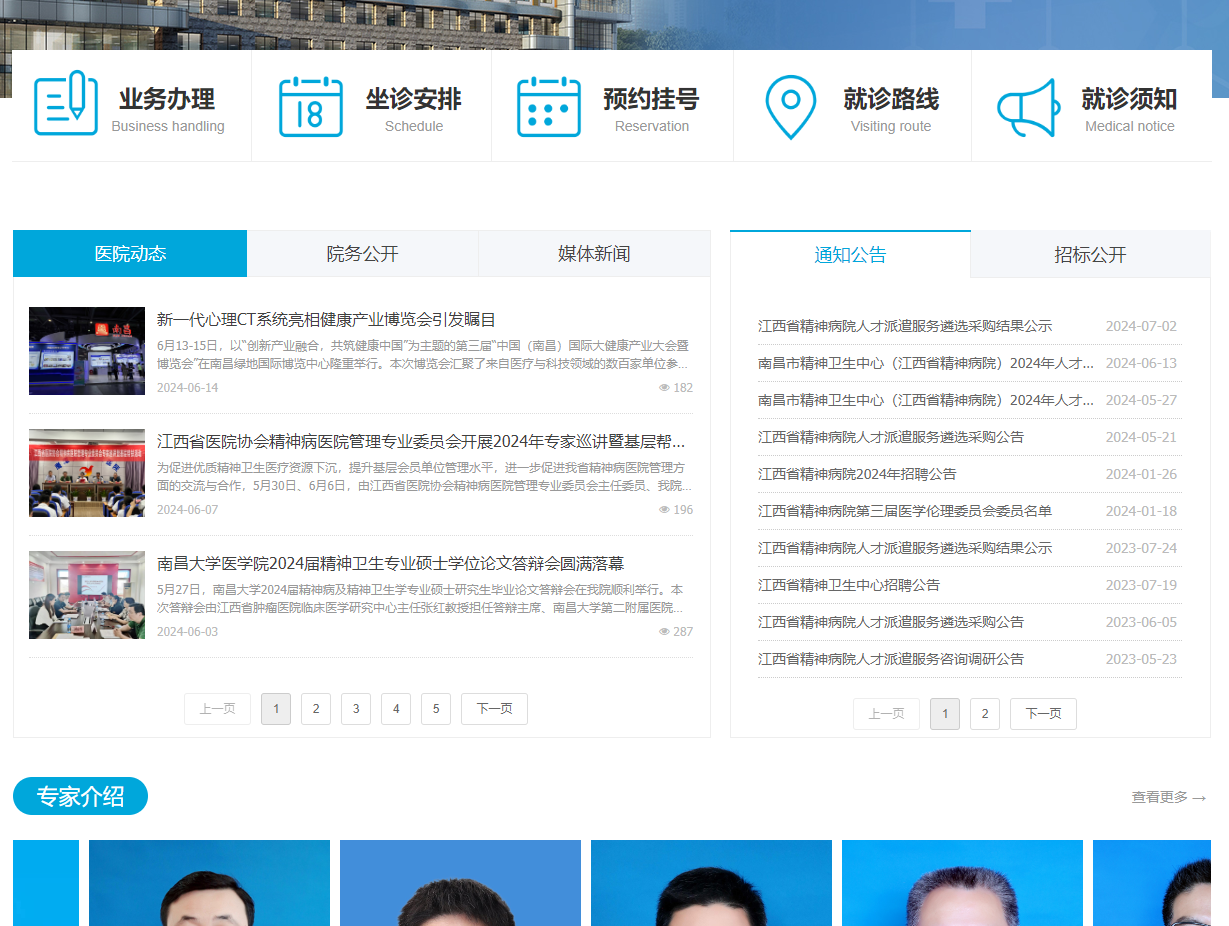Viewport: 1229px width, 926px height.
Task: Switch to the 媒体新闻 tab
Action: pos(594,254)
